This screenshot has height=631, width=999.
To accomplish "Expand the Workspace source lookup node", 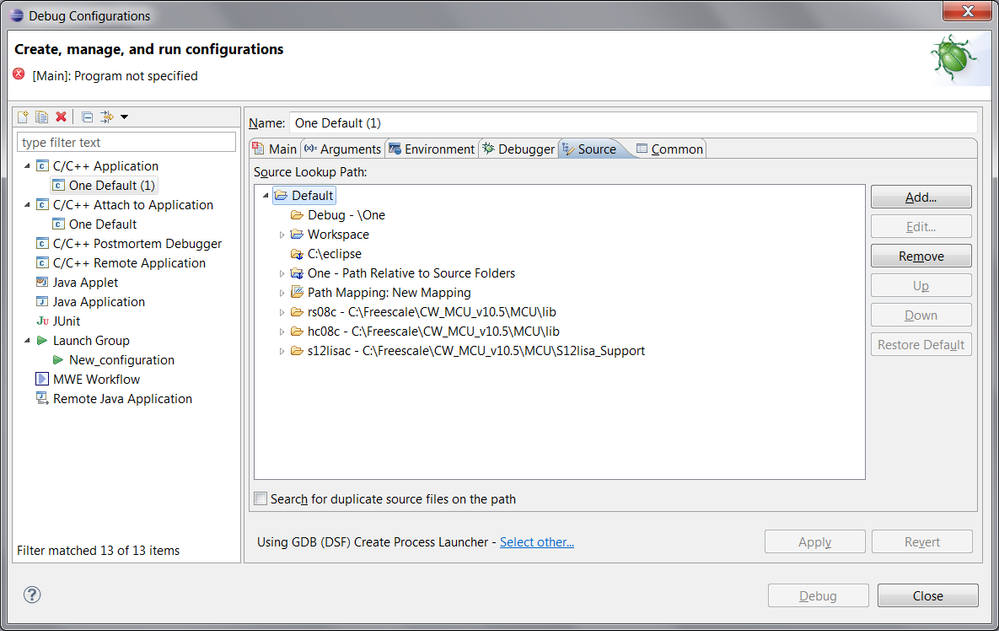I will pyautogui.click(x=282, y=234).
